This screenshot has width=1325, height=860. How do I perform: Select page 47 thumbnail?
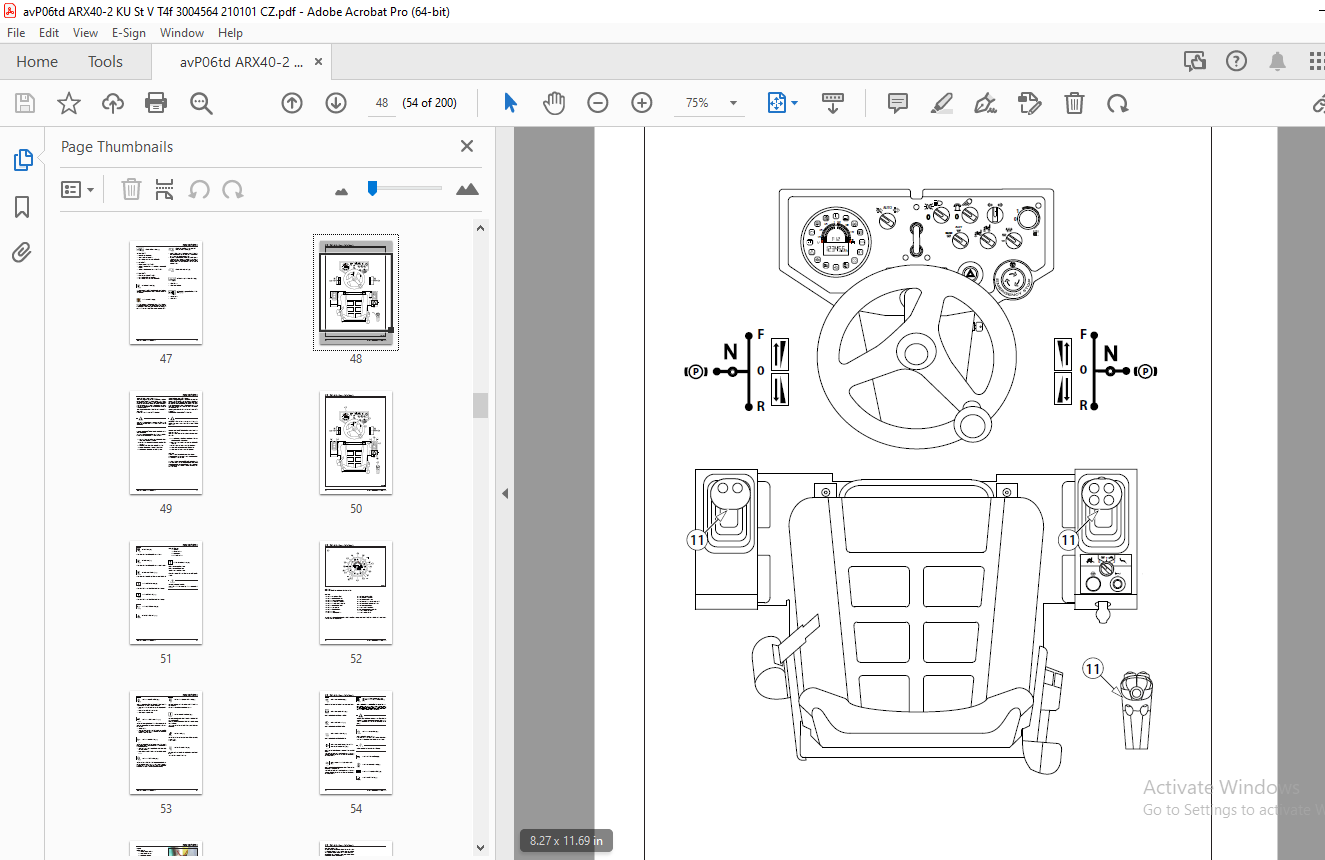[166, 292]
